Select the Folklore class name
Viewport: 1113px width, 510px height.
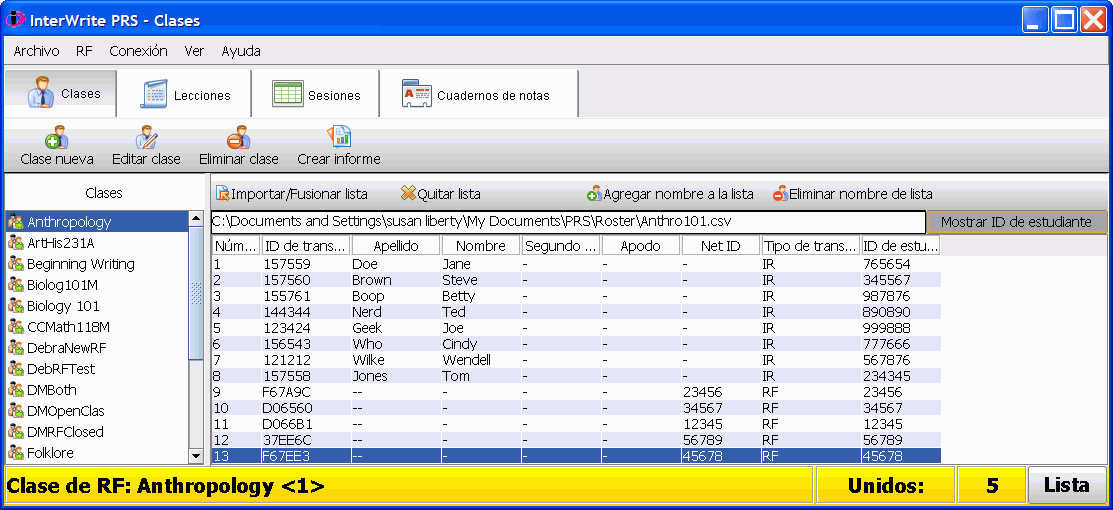pos(50,452)
